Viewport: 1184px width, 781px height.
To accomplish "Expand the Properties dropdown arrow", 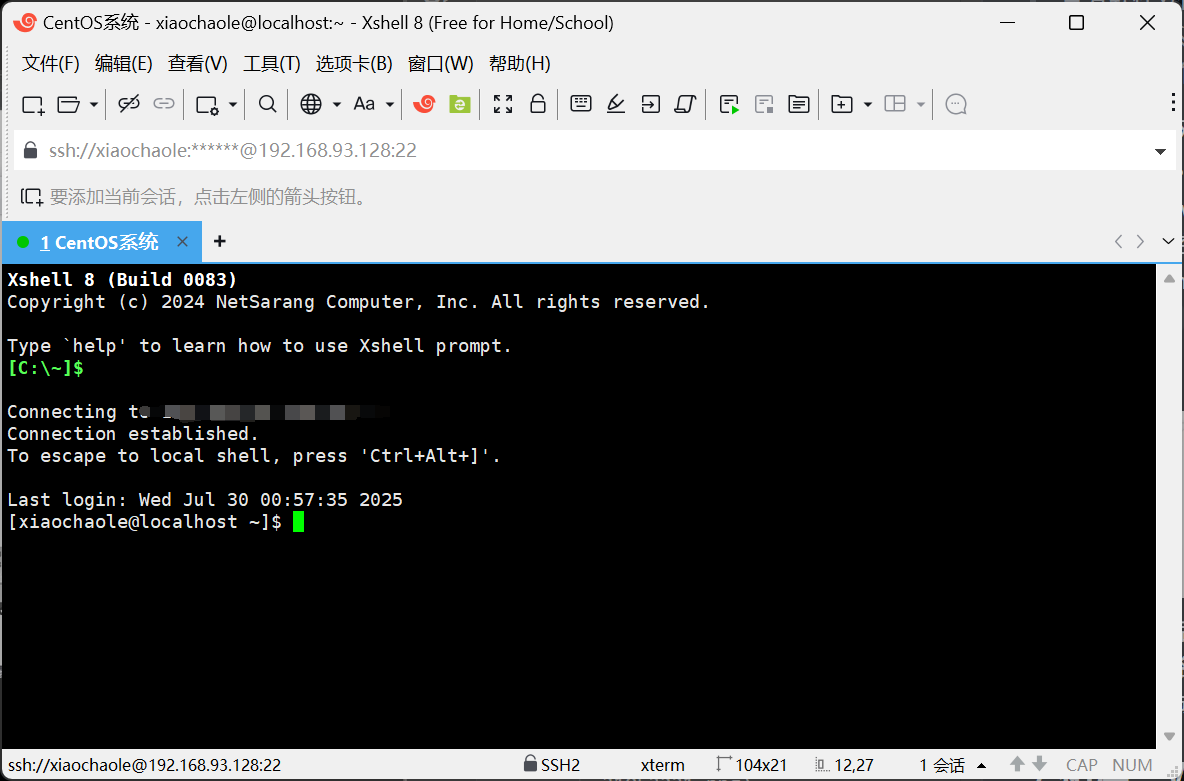I will click(233, 104).
